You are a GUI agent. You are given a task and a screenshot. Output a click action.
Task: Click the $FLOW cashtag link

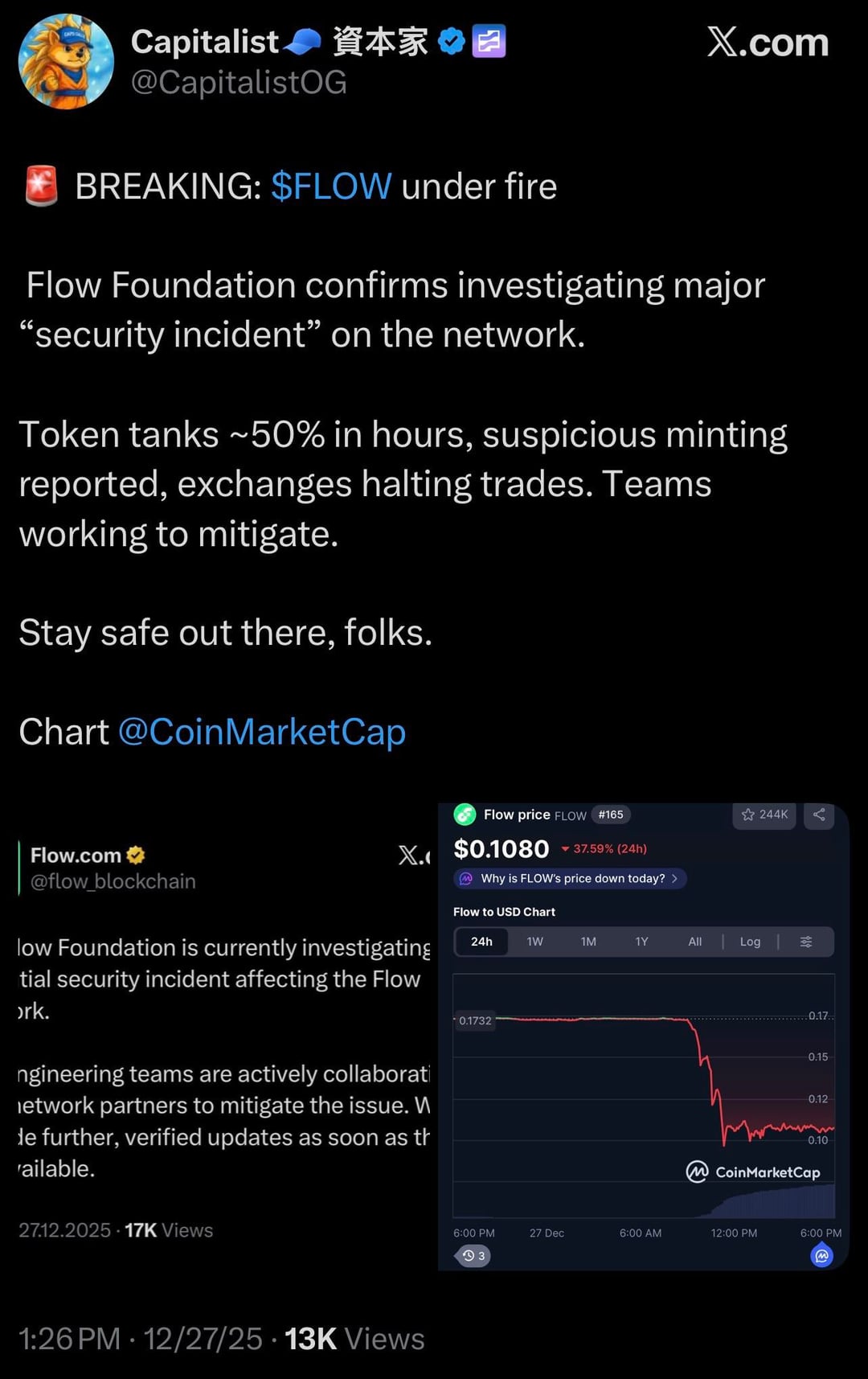coord(331,187)
